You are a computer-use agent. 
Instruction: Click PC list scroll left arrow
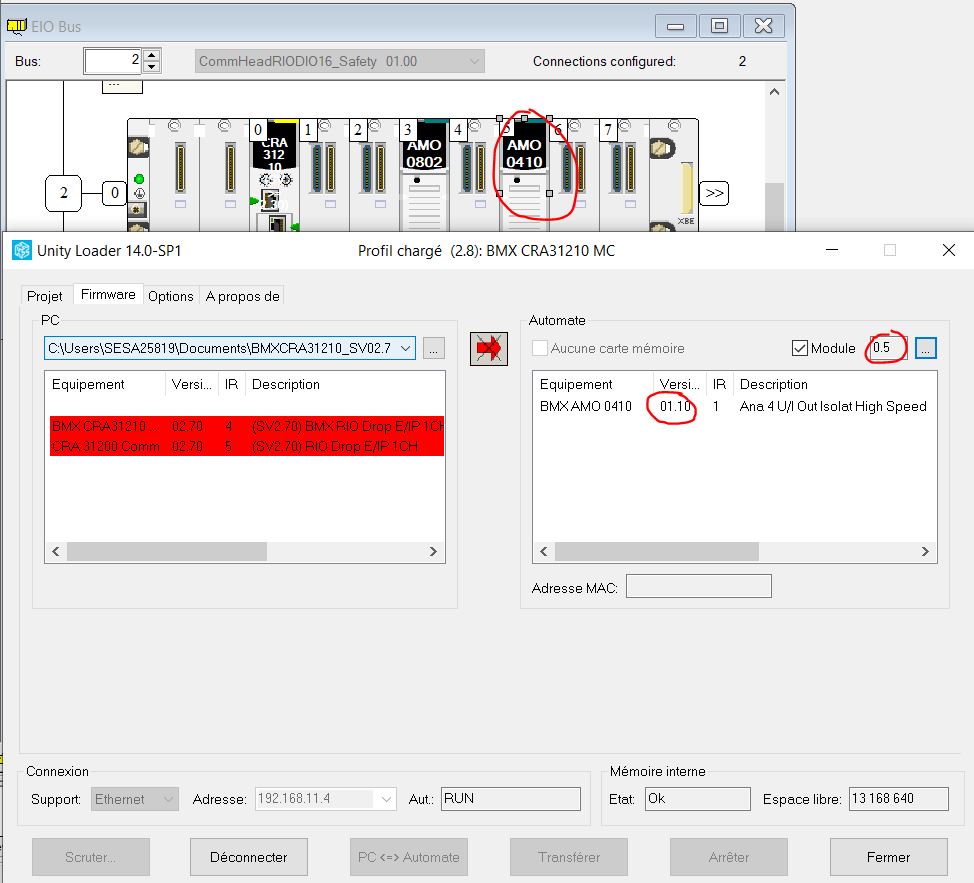coord(56,551)
